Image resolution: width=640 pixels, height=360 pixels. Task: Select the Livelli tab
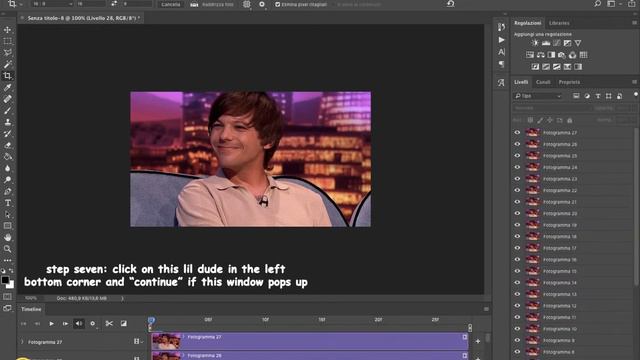521,82
